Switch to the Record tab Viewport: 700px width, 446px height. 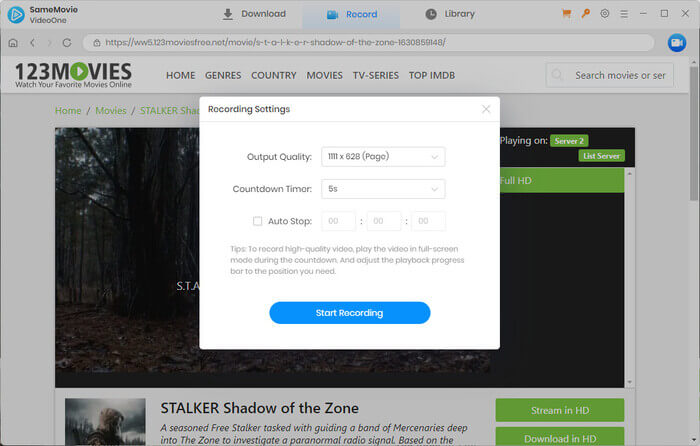tap(352, 15)
